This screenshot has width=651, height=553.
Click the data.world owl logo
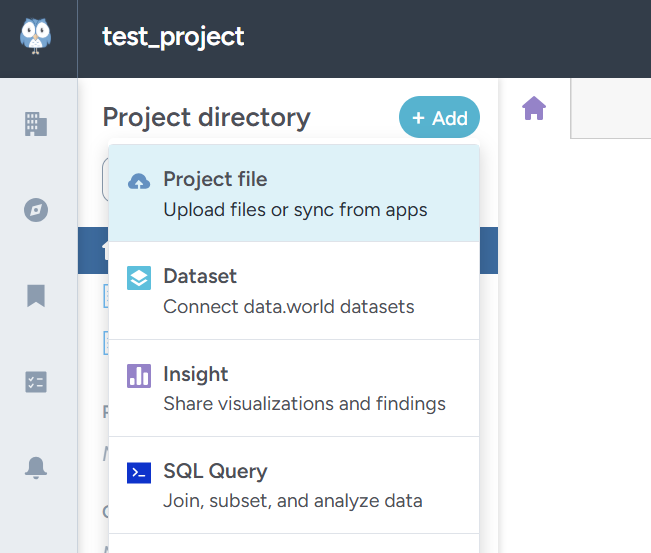pyautogui.click(x=37, y=37)
